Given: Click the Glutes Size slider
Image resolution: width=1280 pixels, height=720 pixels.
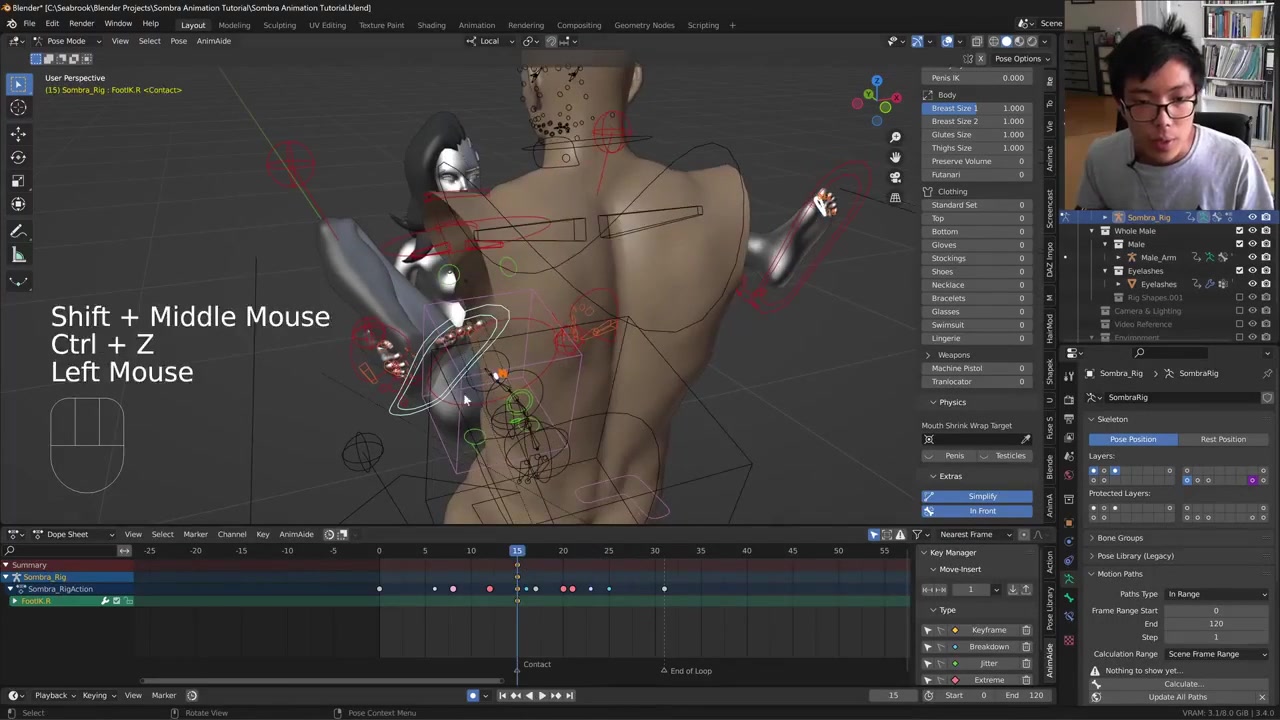Looking at the screenshot, I should pyautogui.click(x=977, y=135).
